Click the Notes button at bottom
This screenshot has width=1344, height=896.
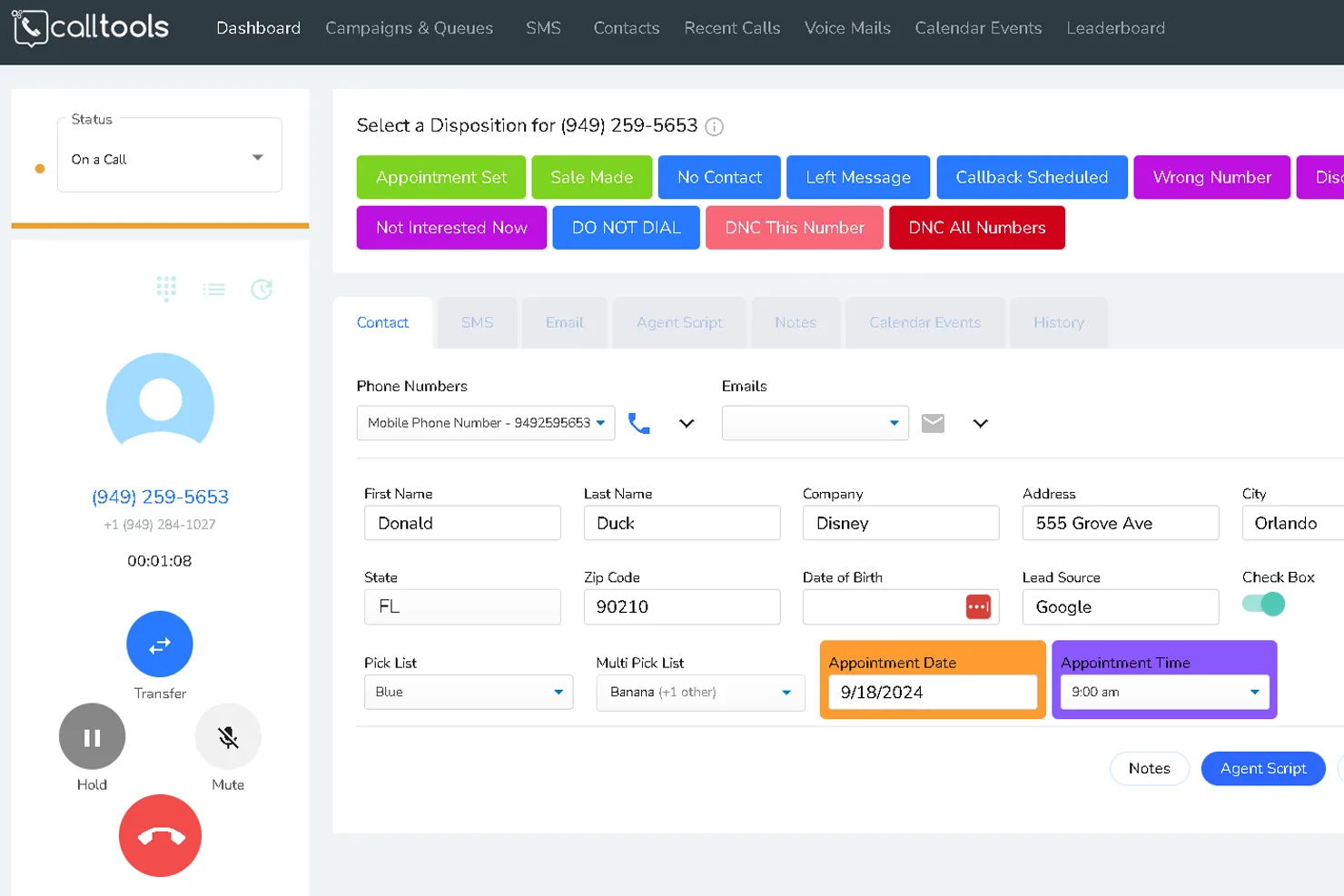1149,768
